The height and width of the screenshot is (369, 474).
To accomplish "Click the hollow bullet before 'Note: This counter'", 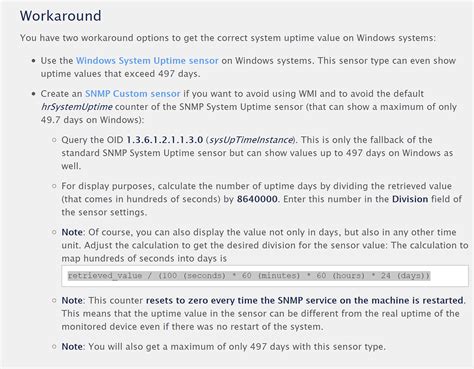I will [54, 301].
